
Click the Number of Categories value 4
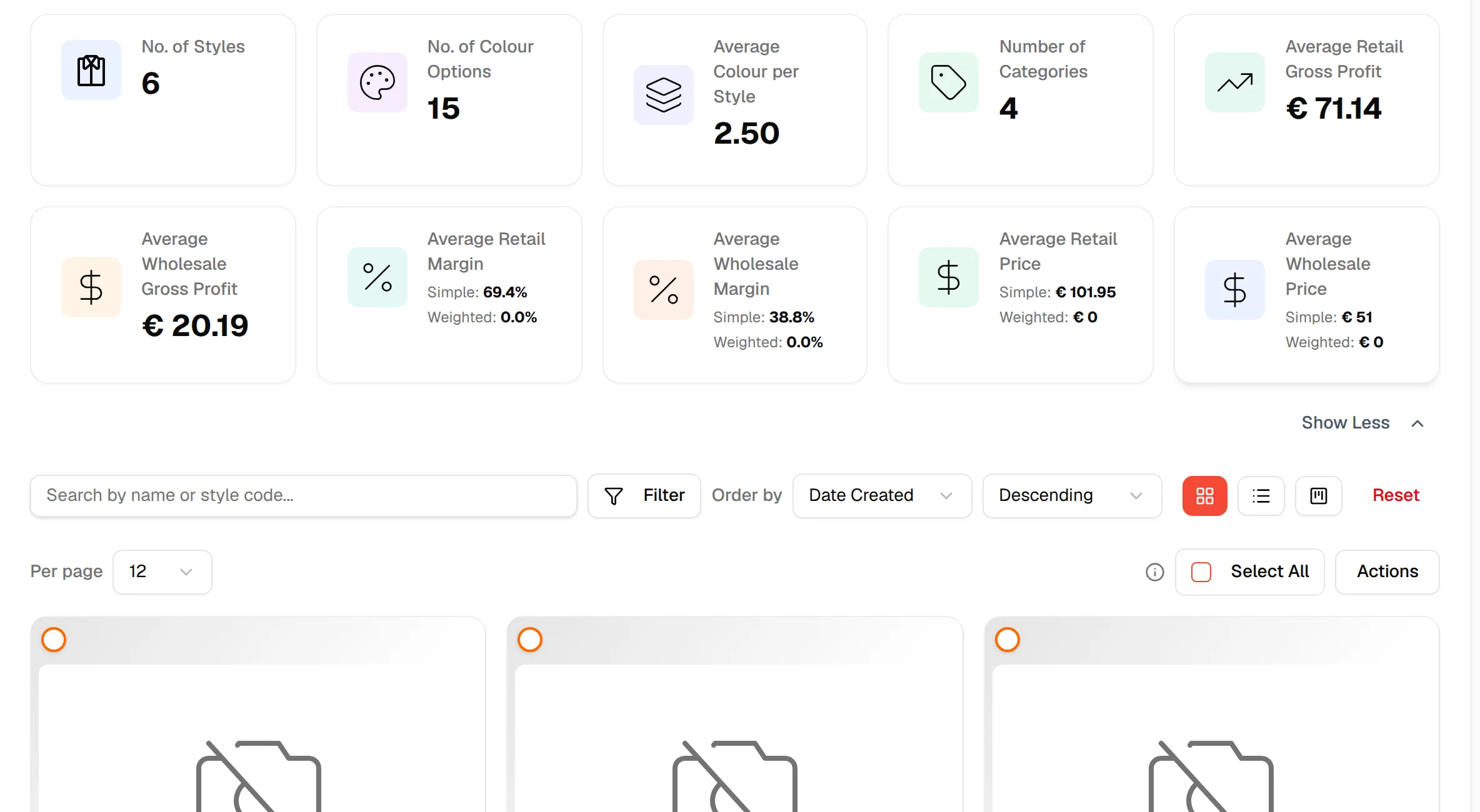[1009, 108]
